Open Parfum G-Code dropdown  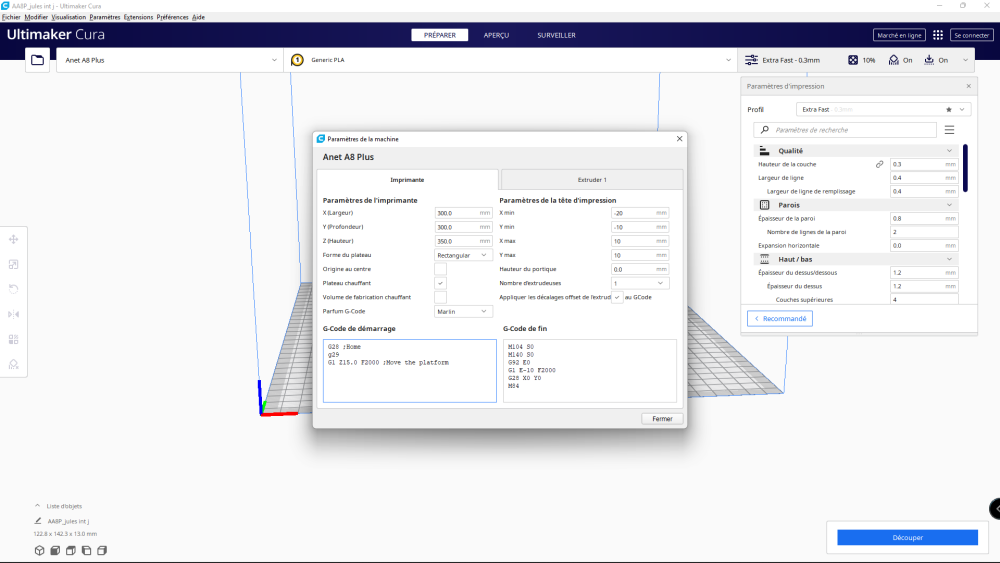[x=463, y=312]
